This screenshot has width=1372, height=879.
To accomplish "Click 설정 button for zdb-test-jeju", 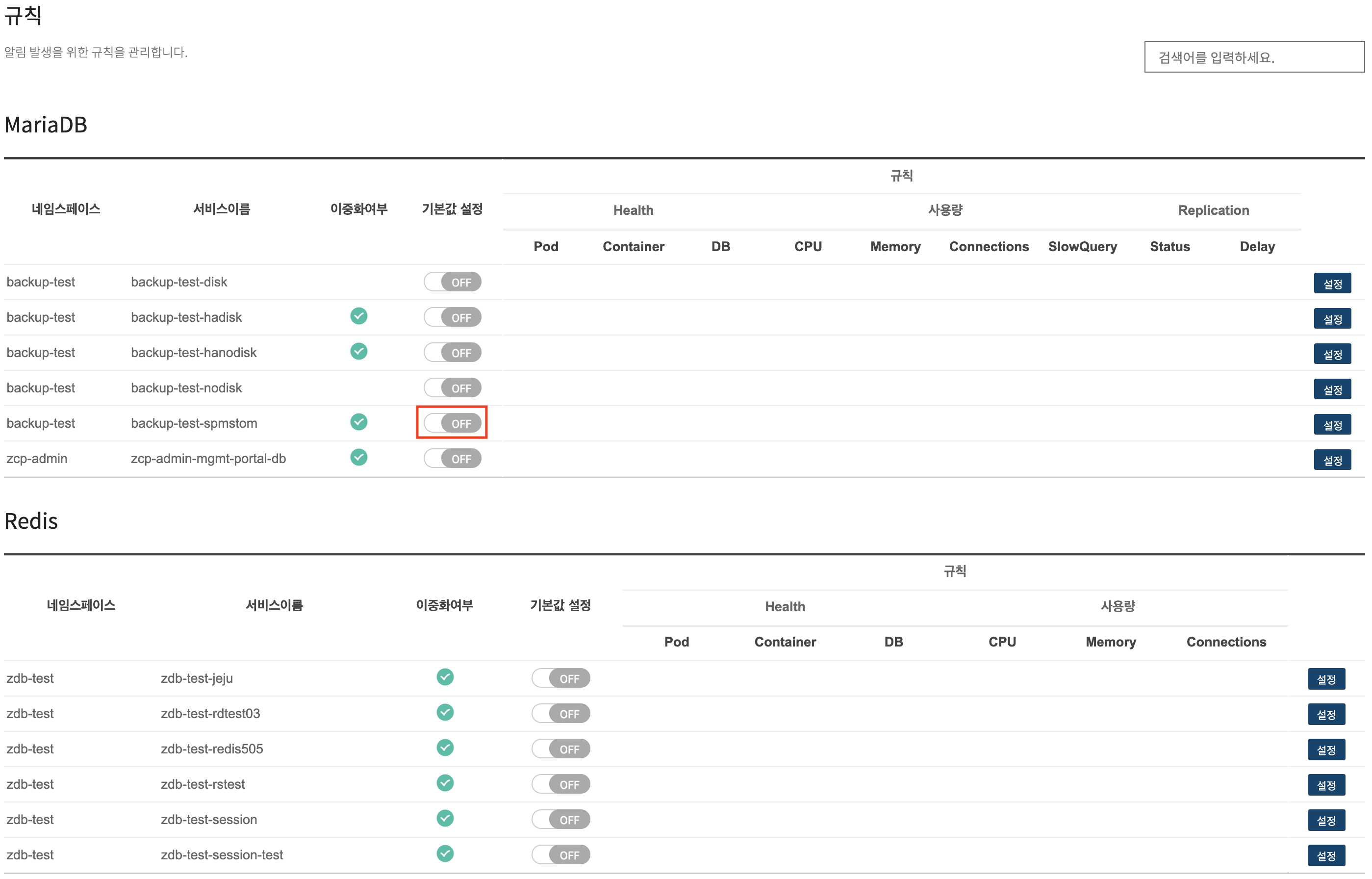I will [x=1326, y=679].
